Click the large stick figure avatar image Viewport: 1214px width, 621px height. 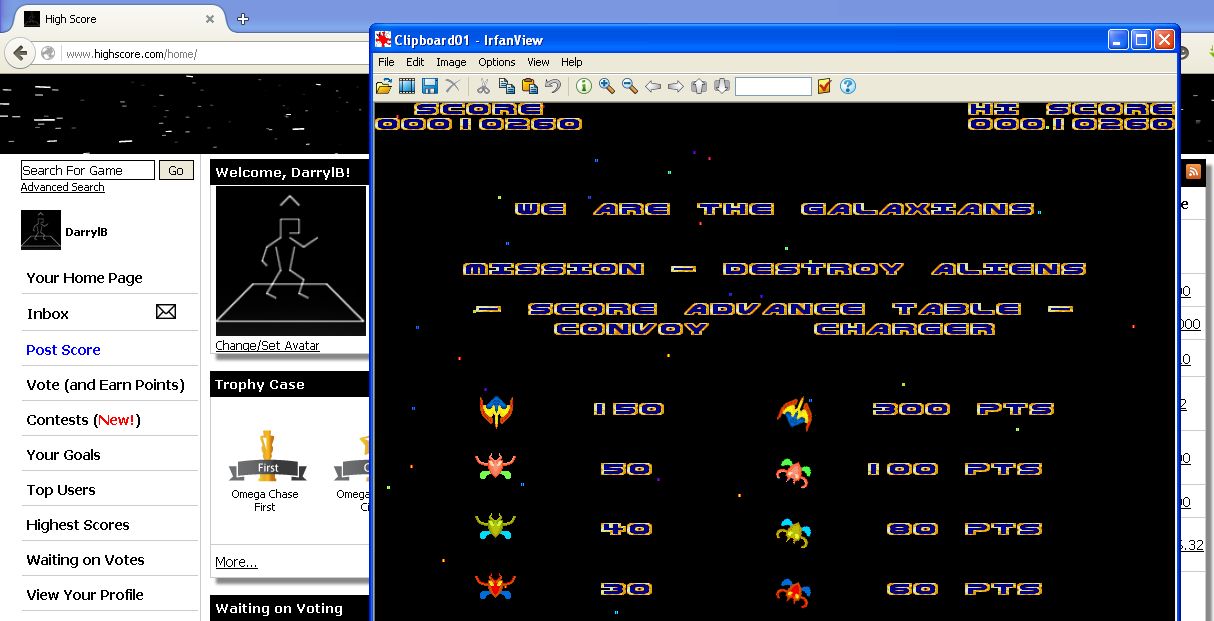pos(291,261)
